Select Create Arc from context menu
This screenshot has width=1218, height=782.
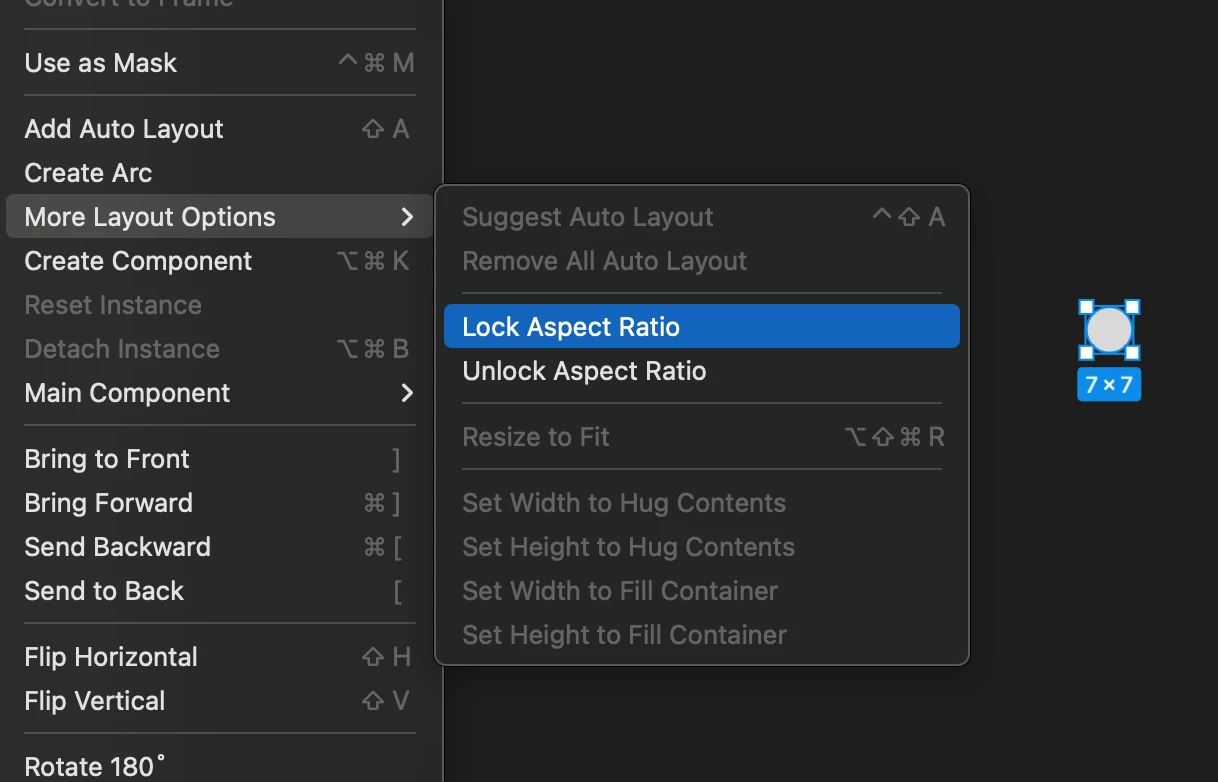pyautogui.click(x=88, y=173)
